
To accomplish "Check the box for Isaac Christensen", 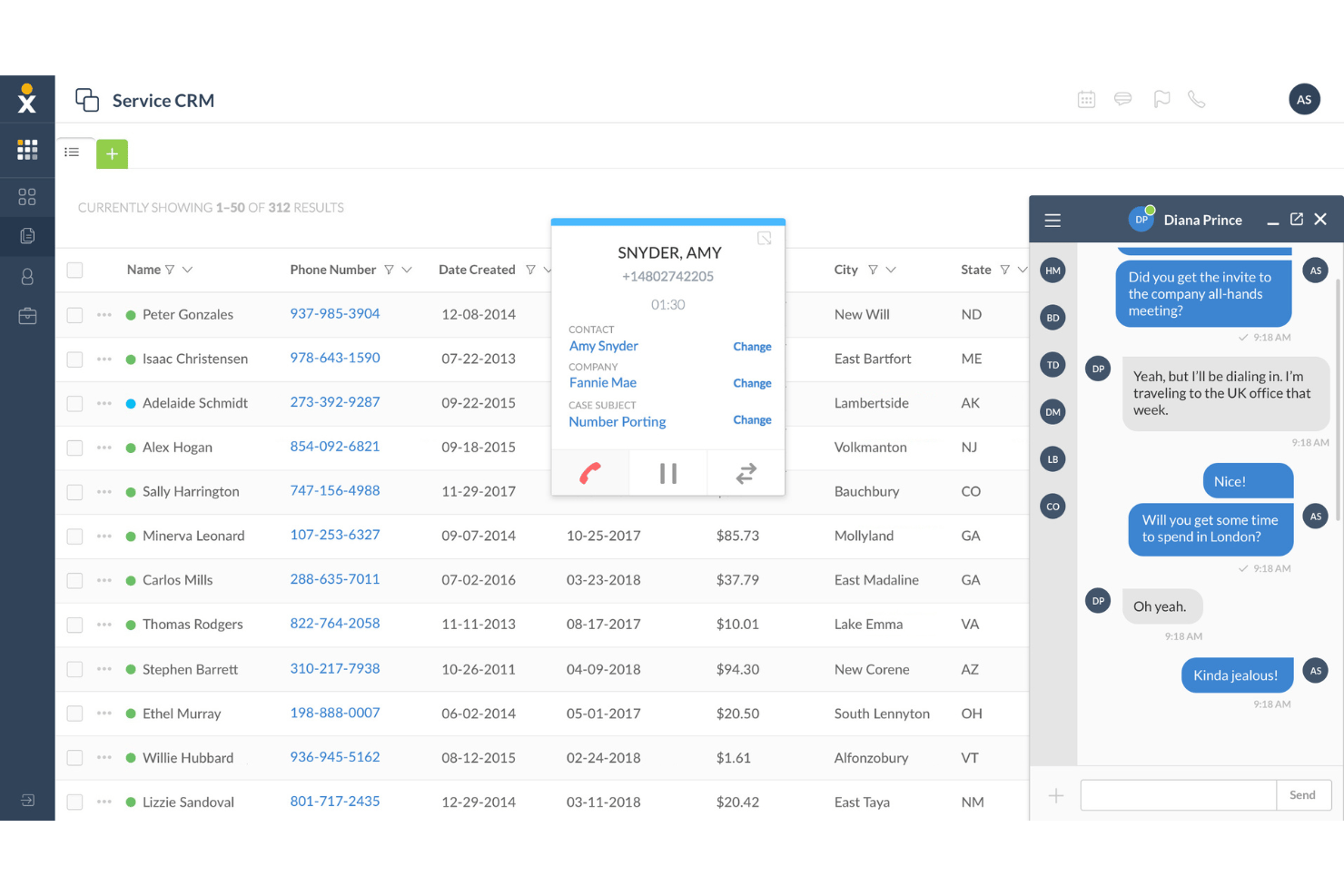I will (74, 359).
